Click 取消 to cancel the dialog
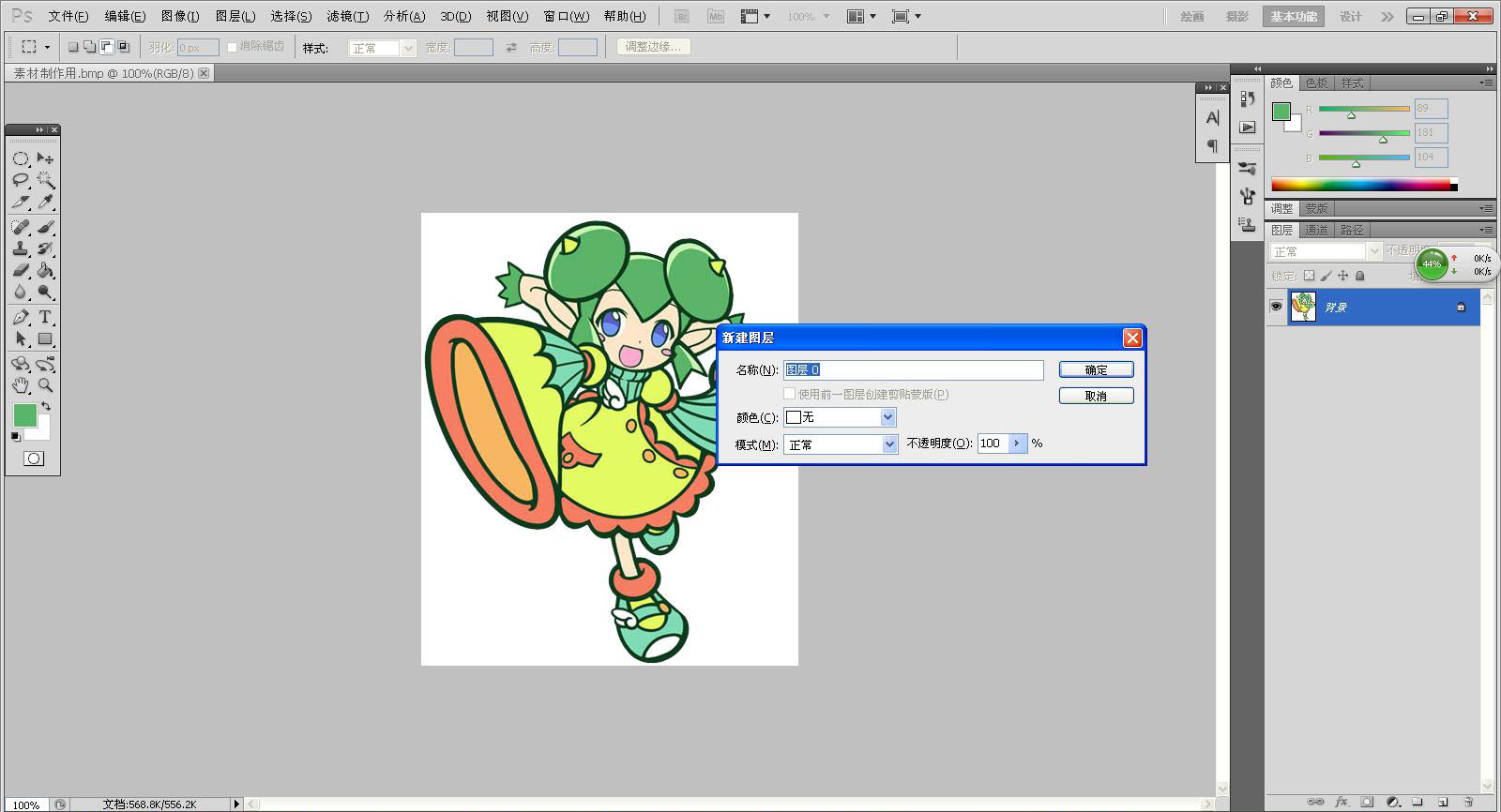This screenshot has height=812, width=1501. tap(1096, 396)
